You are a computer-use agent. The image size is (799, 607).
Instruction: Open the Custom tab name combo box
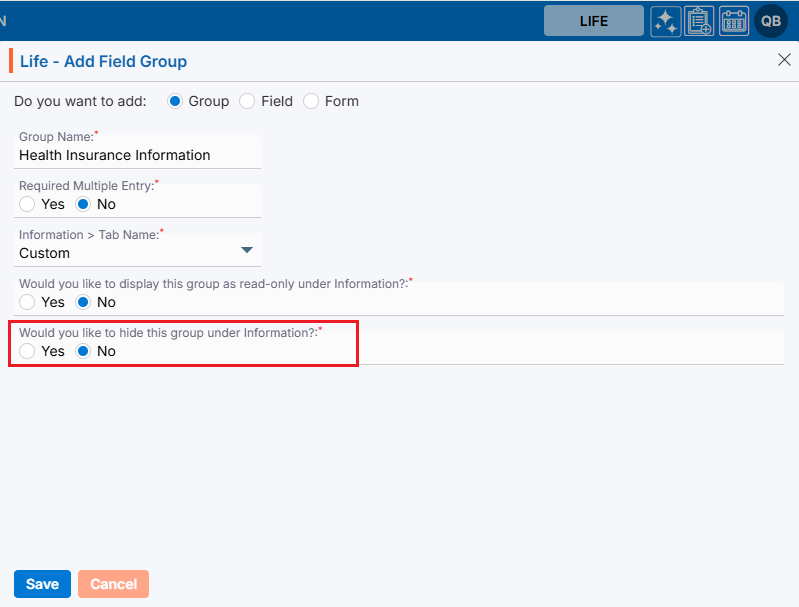(130, 253)
